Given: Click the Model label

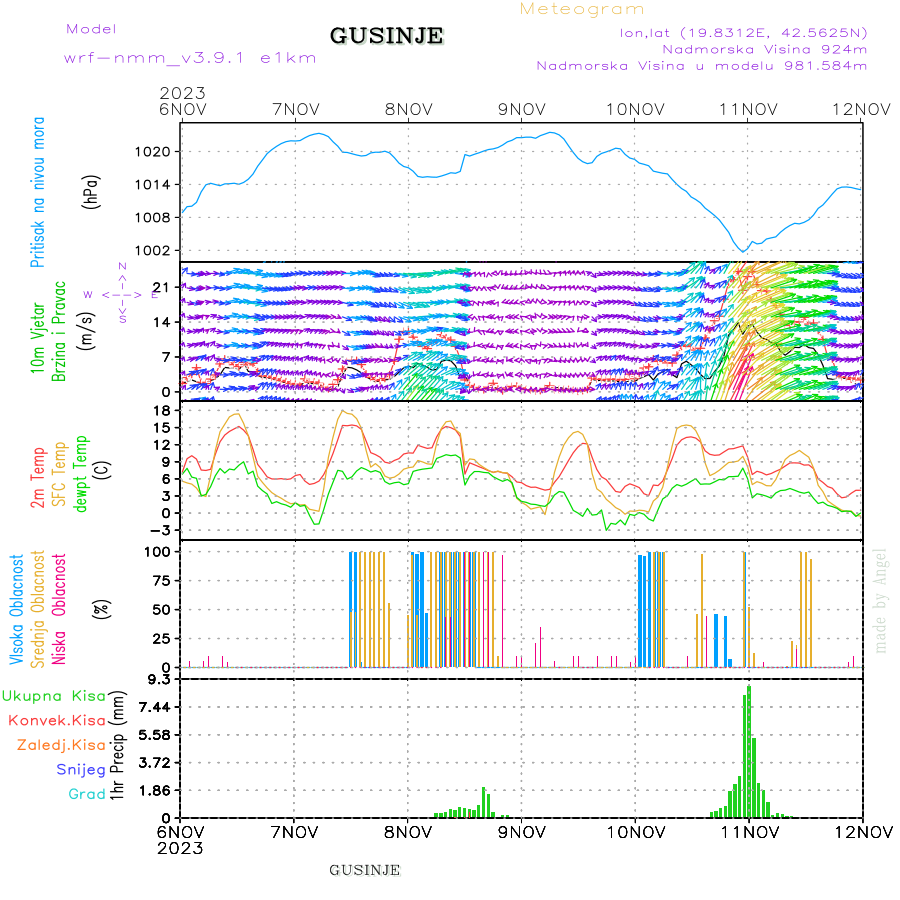Looking at the screenshot, I should pyautogui.click(x=91, y=29).
